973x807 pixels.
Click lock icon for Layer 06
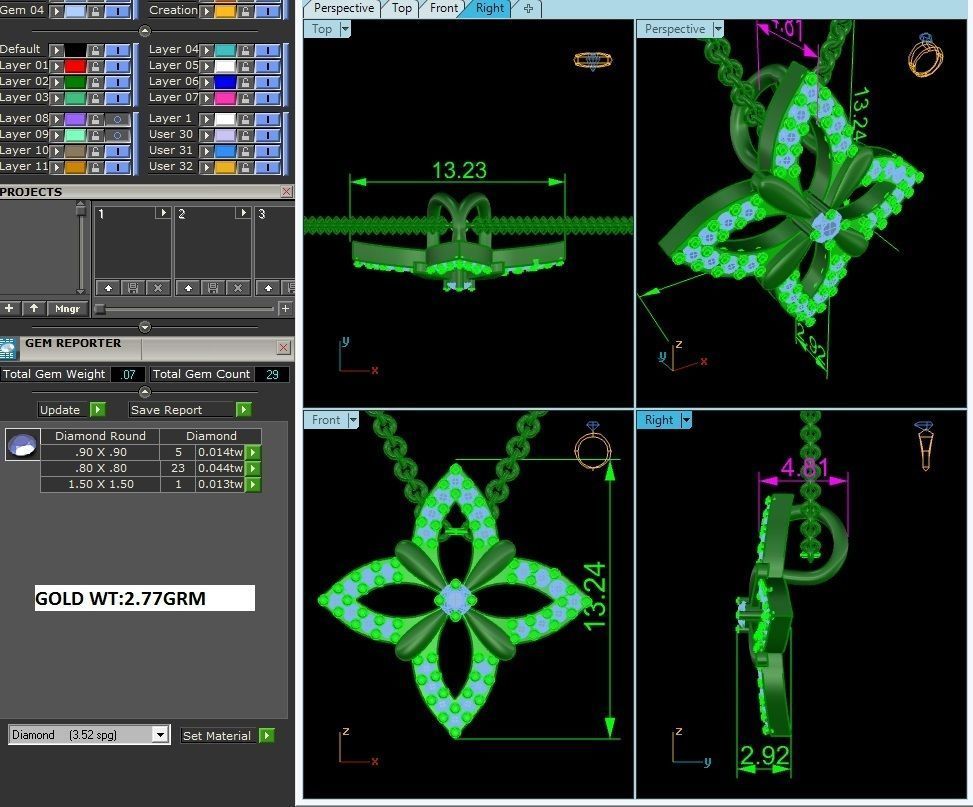[x=245, y=83]
